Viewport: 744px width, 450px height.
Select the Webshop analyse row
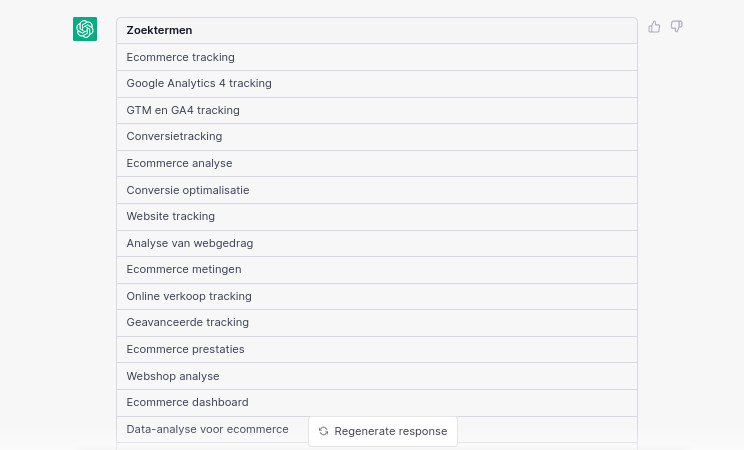(x=377, y=376)
